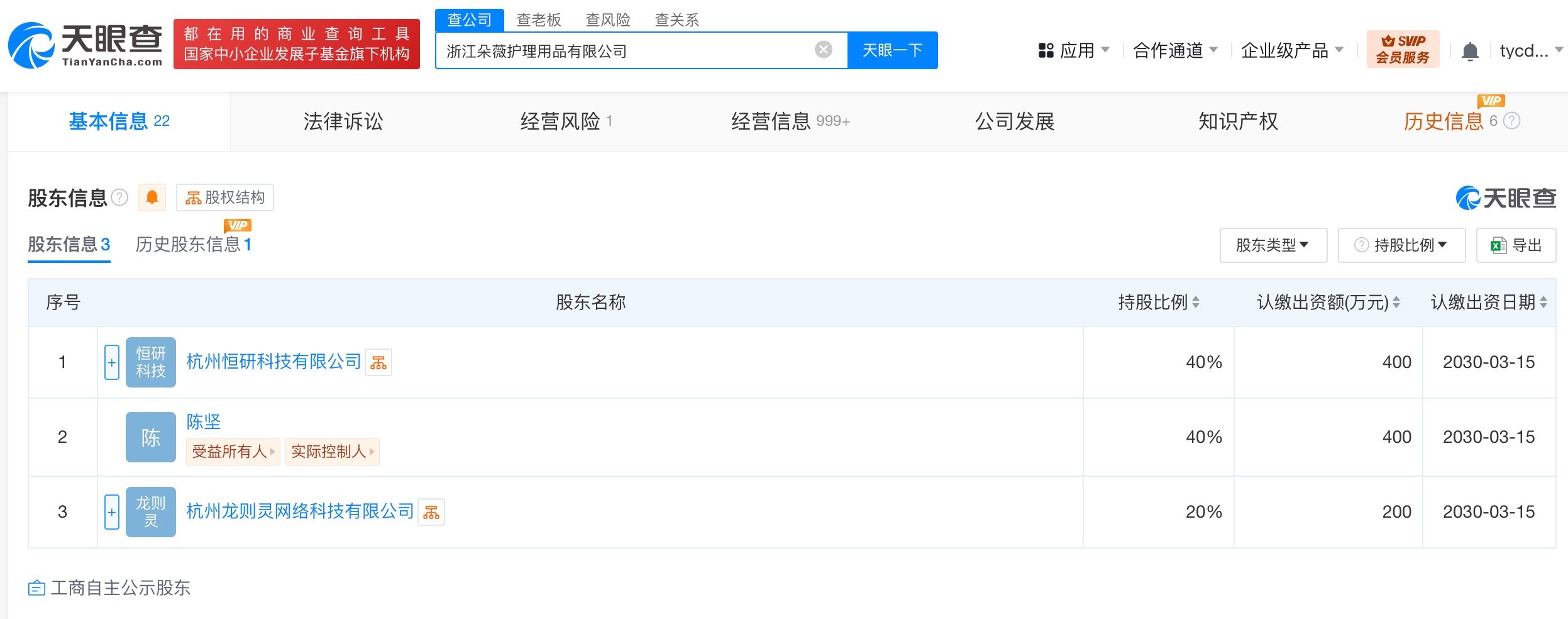Switch to 经营信息 tab
The width and height of the screenshot is (1568, 619).
790,121
